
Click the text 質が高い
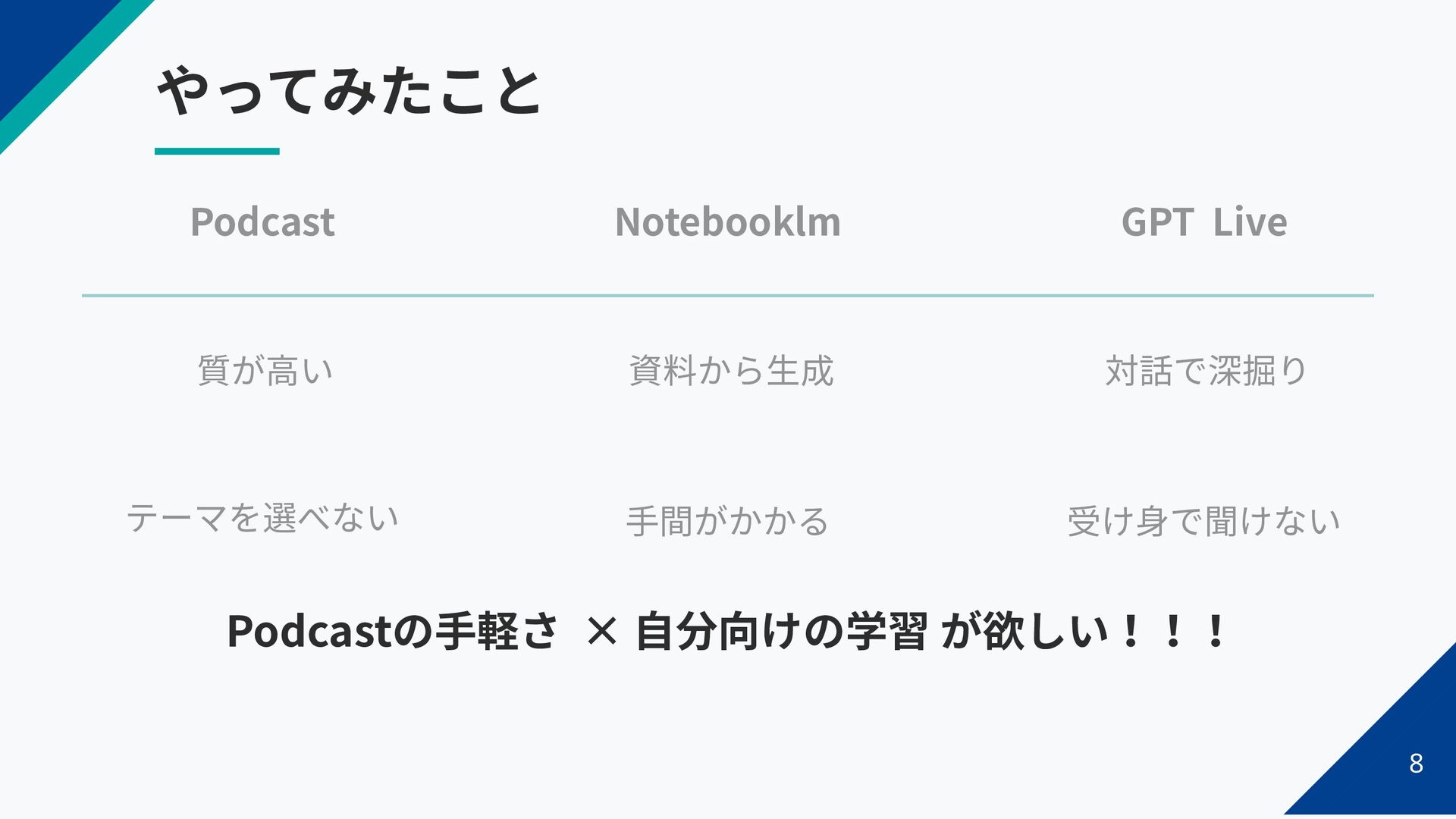(x=265, y=371)
